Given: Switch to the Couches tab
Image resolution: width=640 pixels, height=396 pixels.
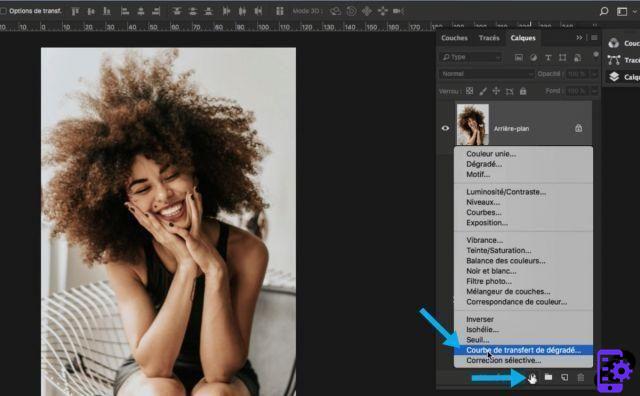Looking at the screenshot, I should point(454,38).
